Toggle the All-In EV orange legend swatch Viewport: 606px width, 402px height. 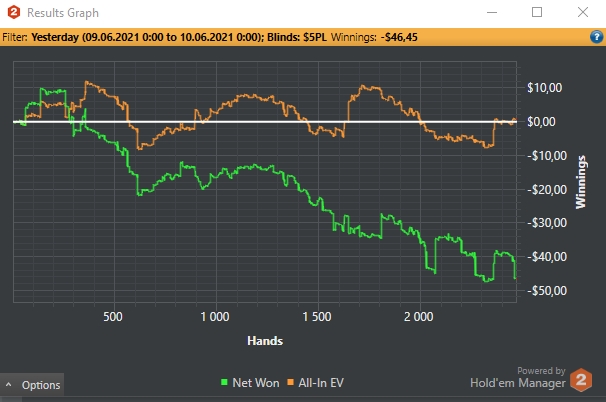(x=290, y=382)
